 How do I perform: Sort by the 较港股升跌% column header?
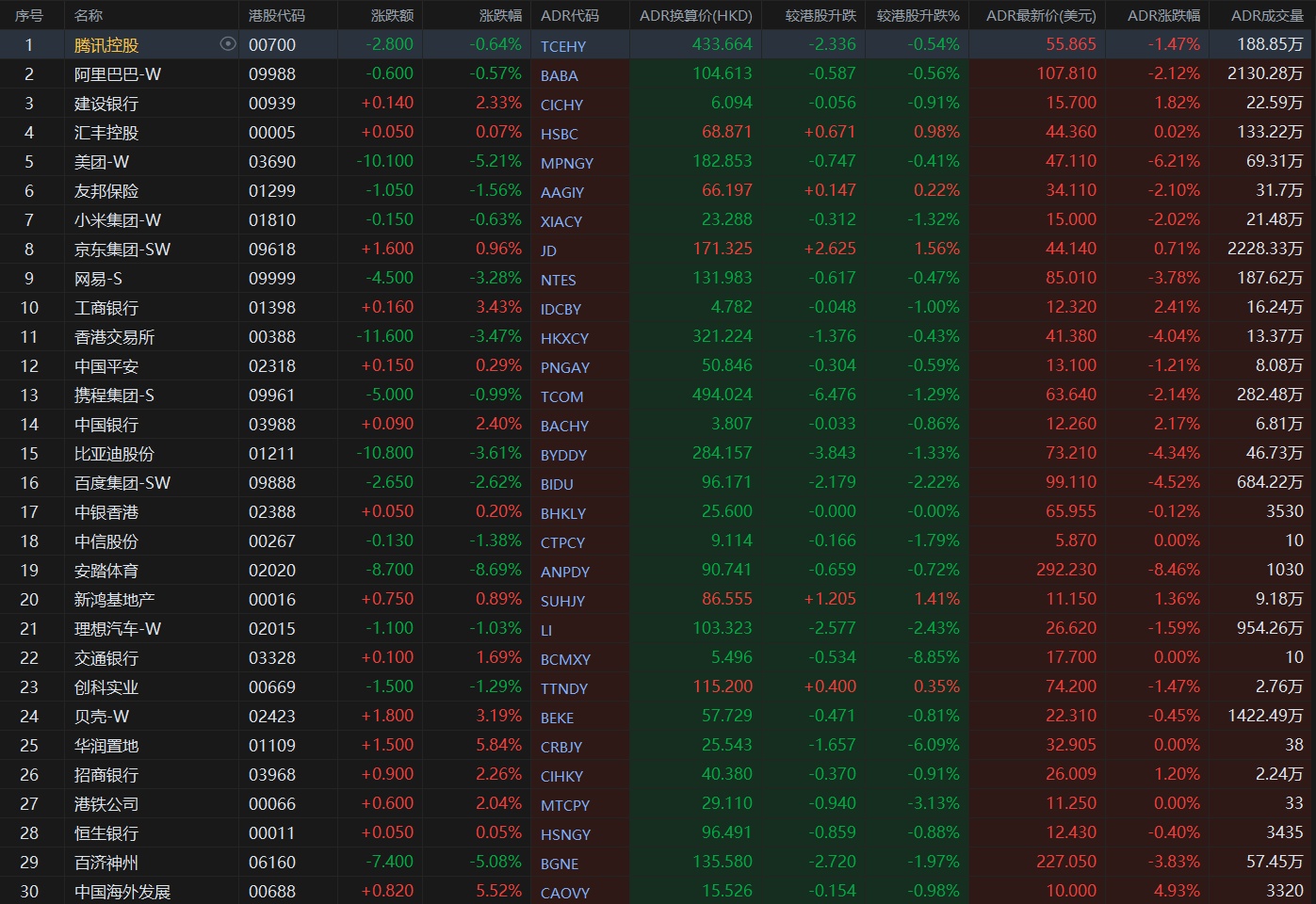click(x=918, y=15)
